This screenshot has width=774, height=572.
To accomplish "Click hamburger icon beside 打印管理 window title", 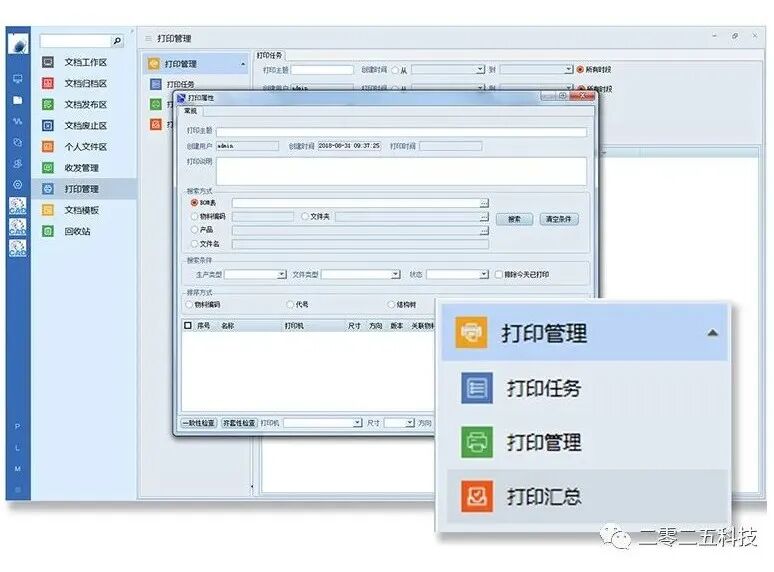I will point(148,38).
